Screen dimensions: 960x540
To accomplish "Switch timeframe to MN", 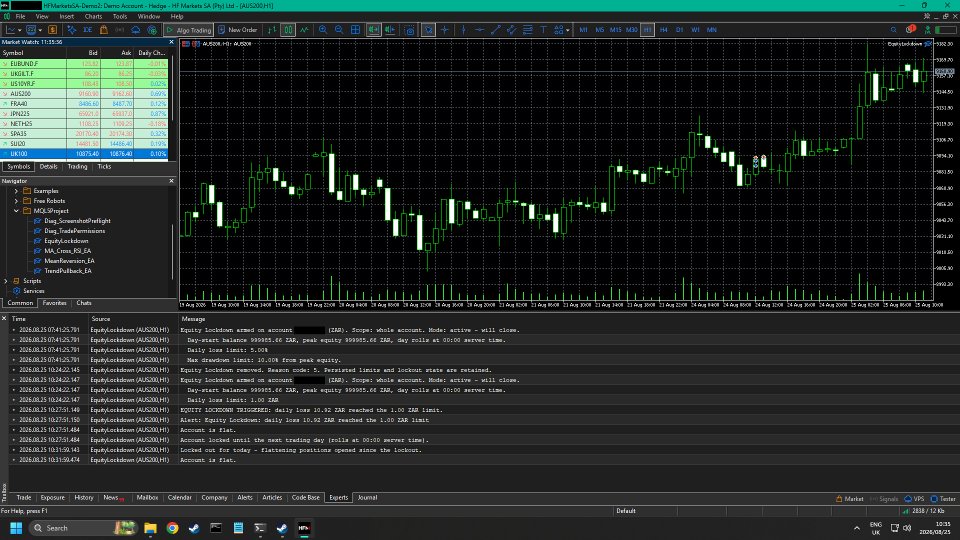I will pyautogui.click(x=711, y=29).
